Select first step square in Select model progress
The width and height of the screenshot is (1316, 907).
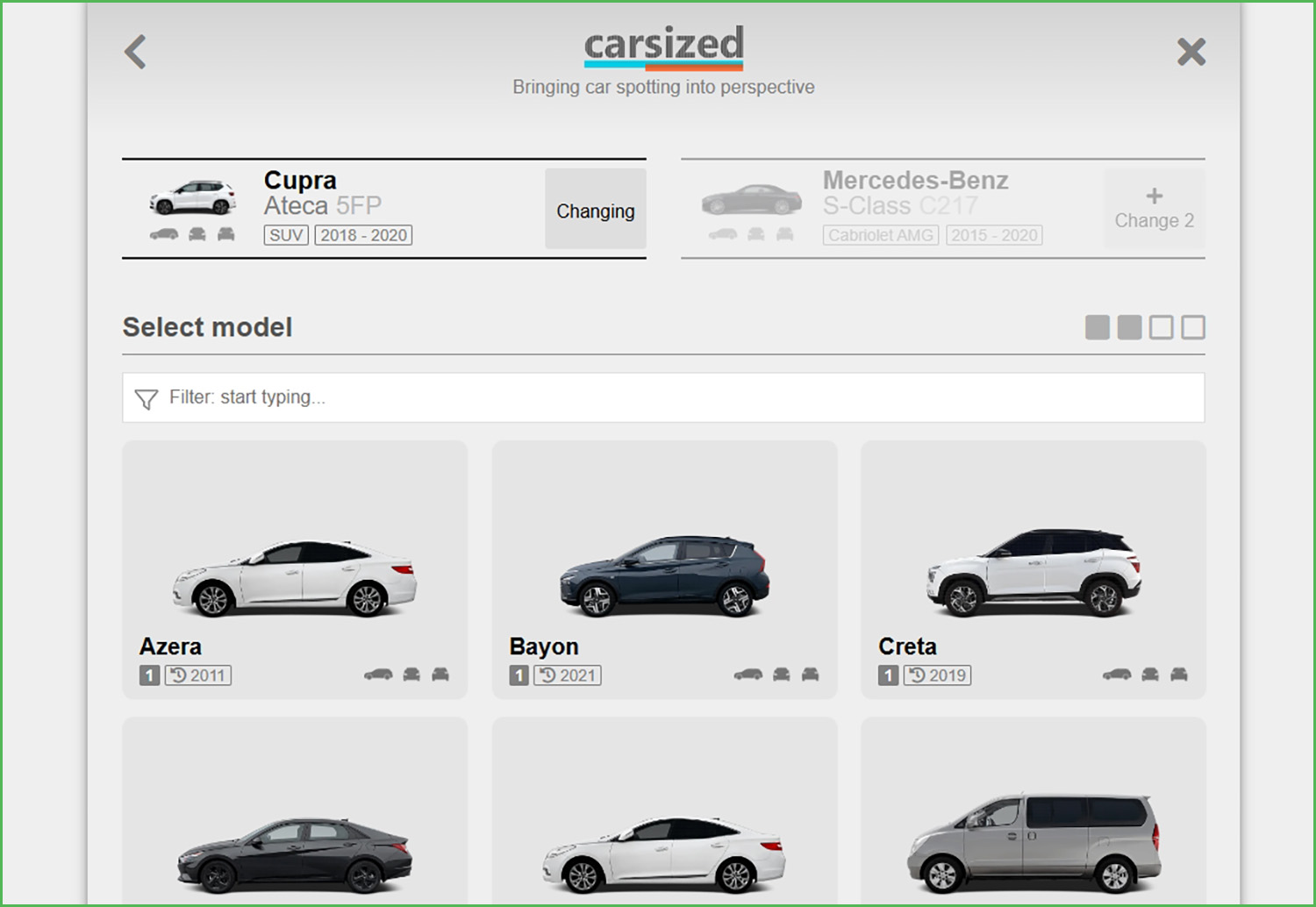click(x=1098, y=327)
